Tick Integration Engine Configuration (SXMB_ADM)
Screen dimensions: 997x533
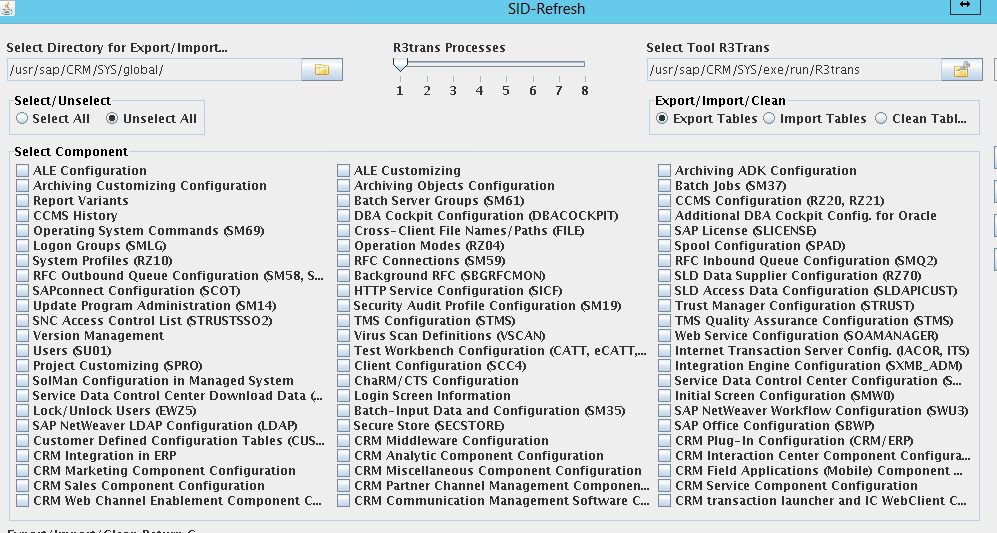click(x=664, y=366)
